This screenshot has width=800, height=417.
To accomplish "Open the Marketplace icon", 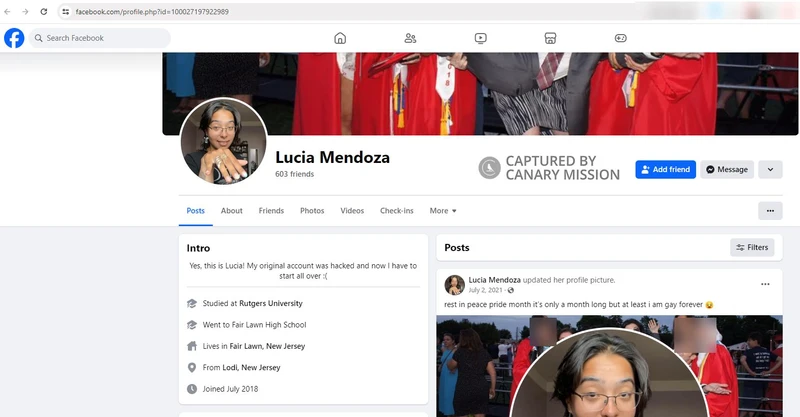I will coord(550,38).
